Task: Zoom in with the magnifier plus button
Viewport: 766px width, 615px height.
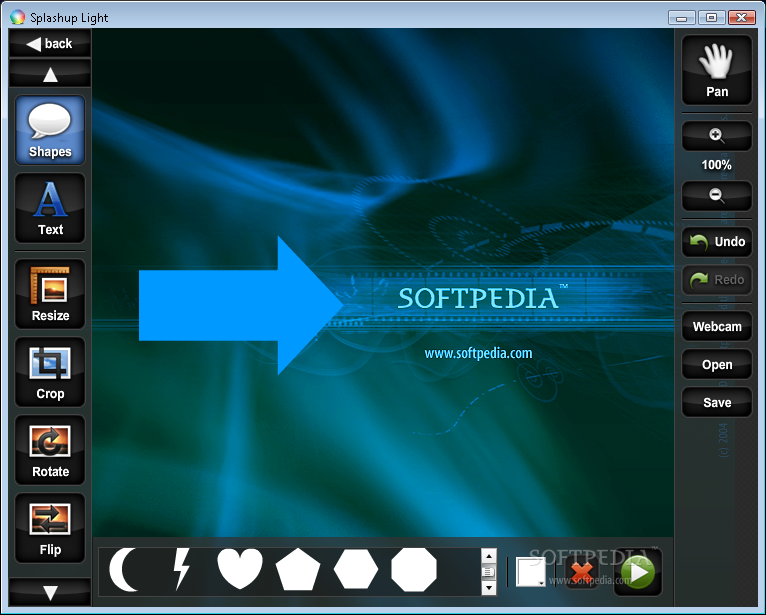Action: pos(717,135)
